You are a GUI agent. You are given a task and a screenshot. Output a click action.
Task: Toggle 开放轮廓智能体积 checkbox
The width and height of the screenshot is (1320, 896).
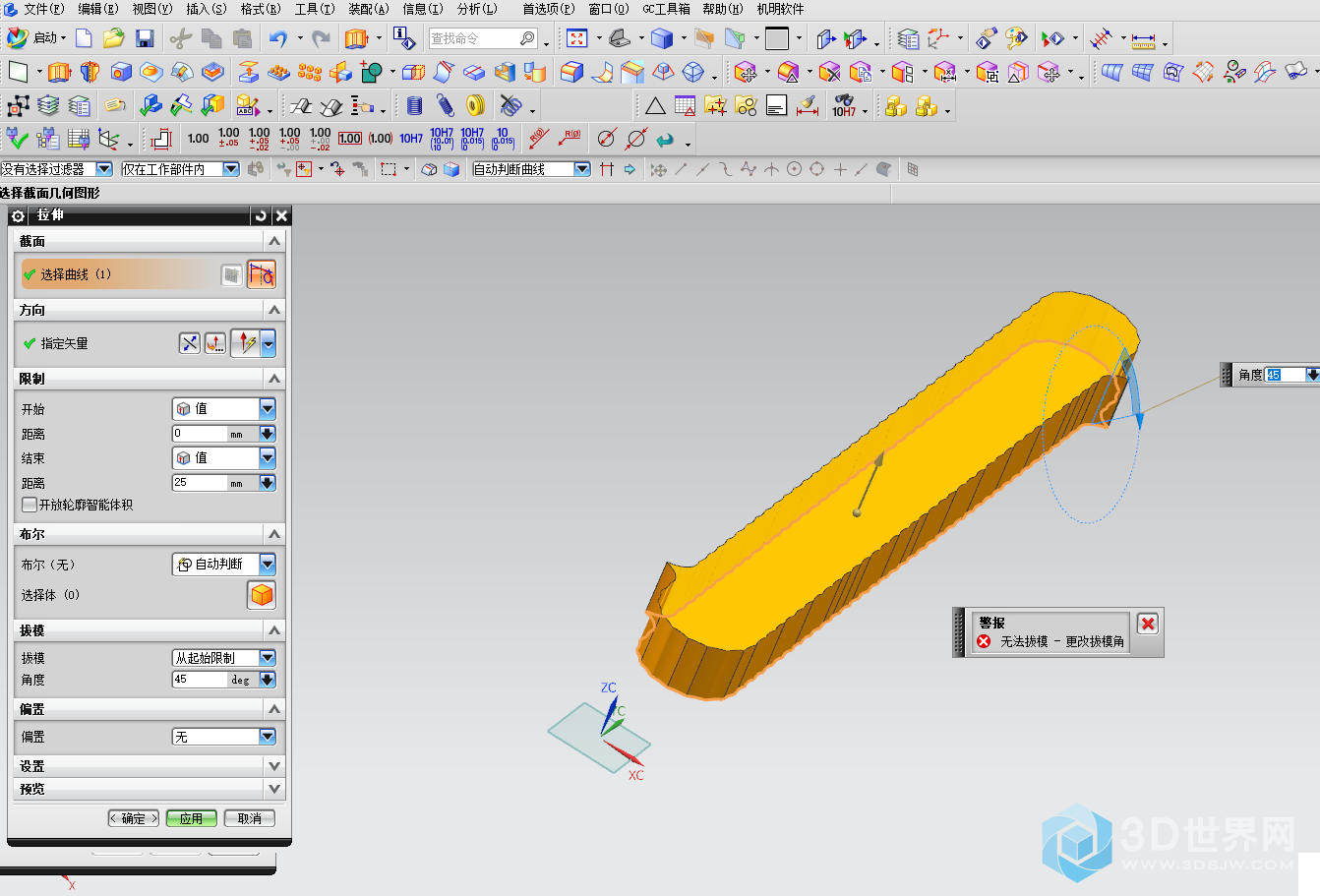pos(30,505)
